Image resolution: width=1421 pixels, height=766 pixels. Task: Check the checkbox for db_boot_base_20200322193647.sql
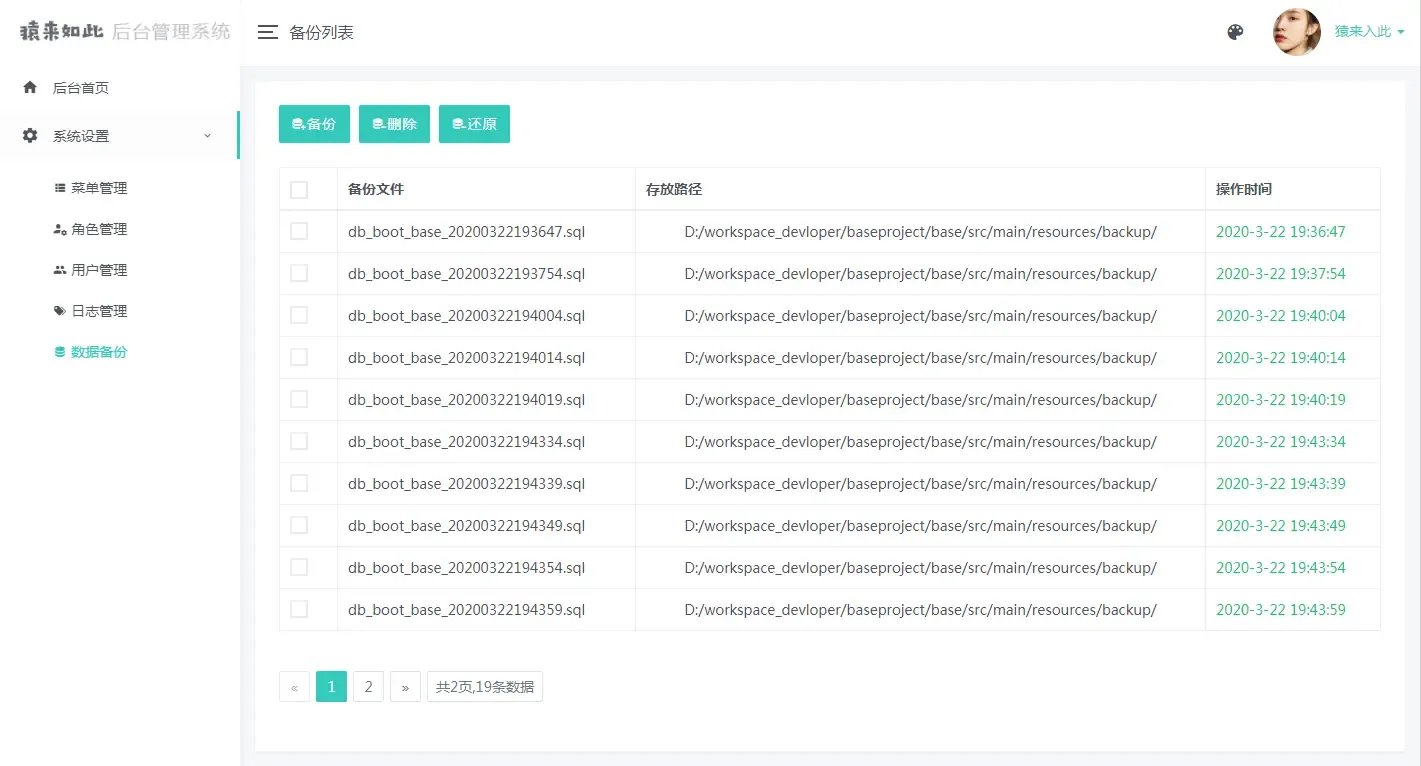tap(298, 231)
